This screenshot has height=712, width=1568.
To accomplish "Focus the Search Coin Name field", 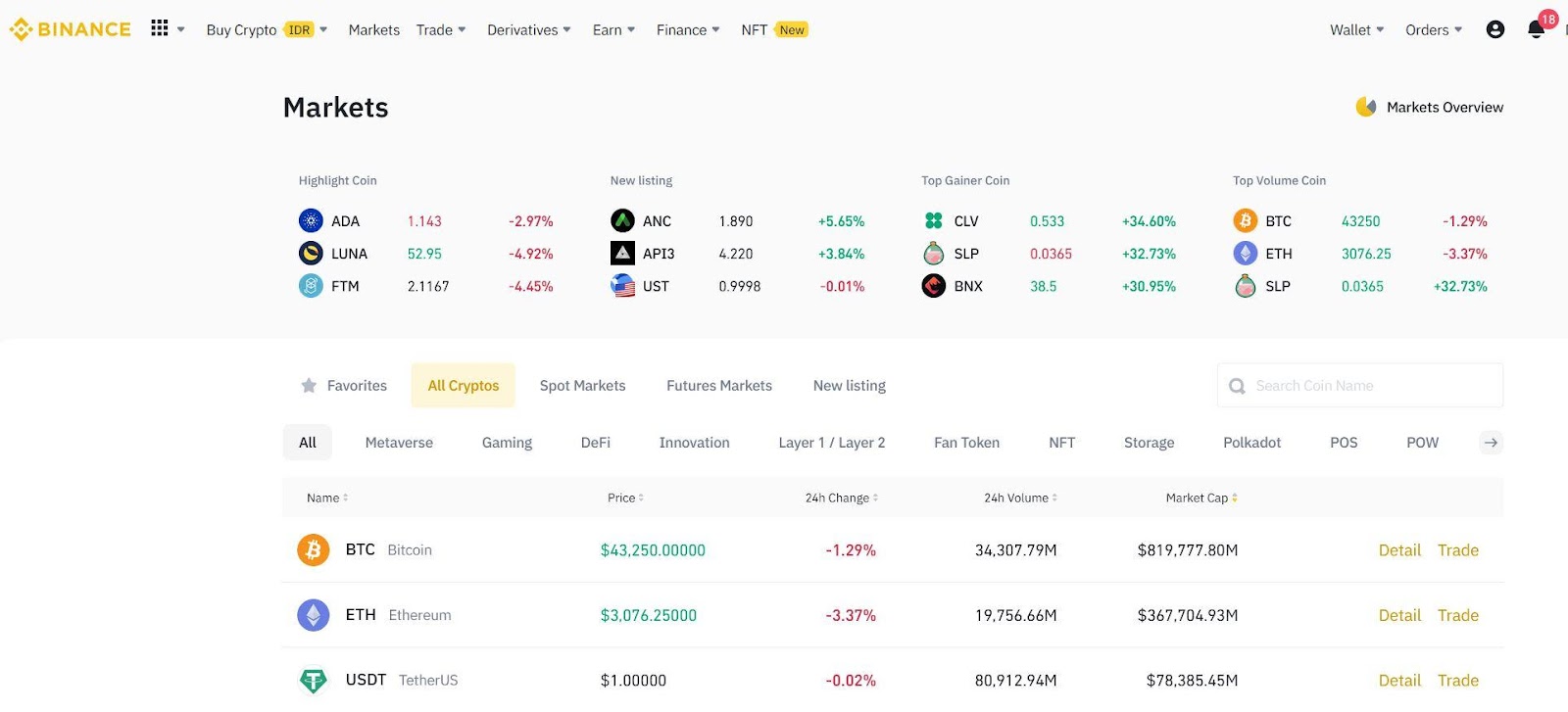I will (x=1360, y=386).
